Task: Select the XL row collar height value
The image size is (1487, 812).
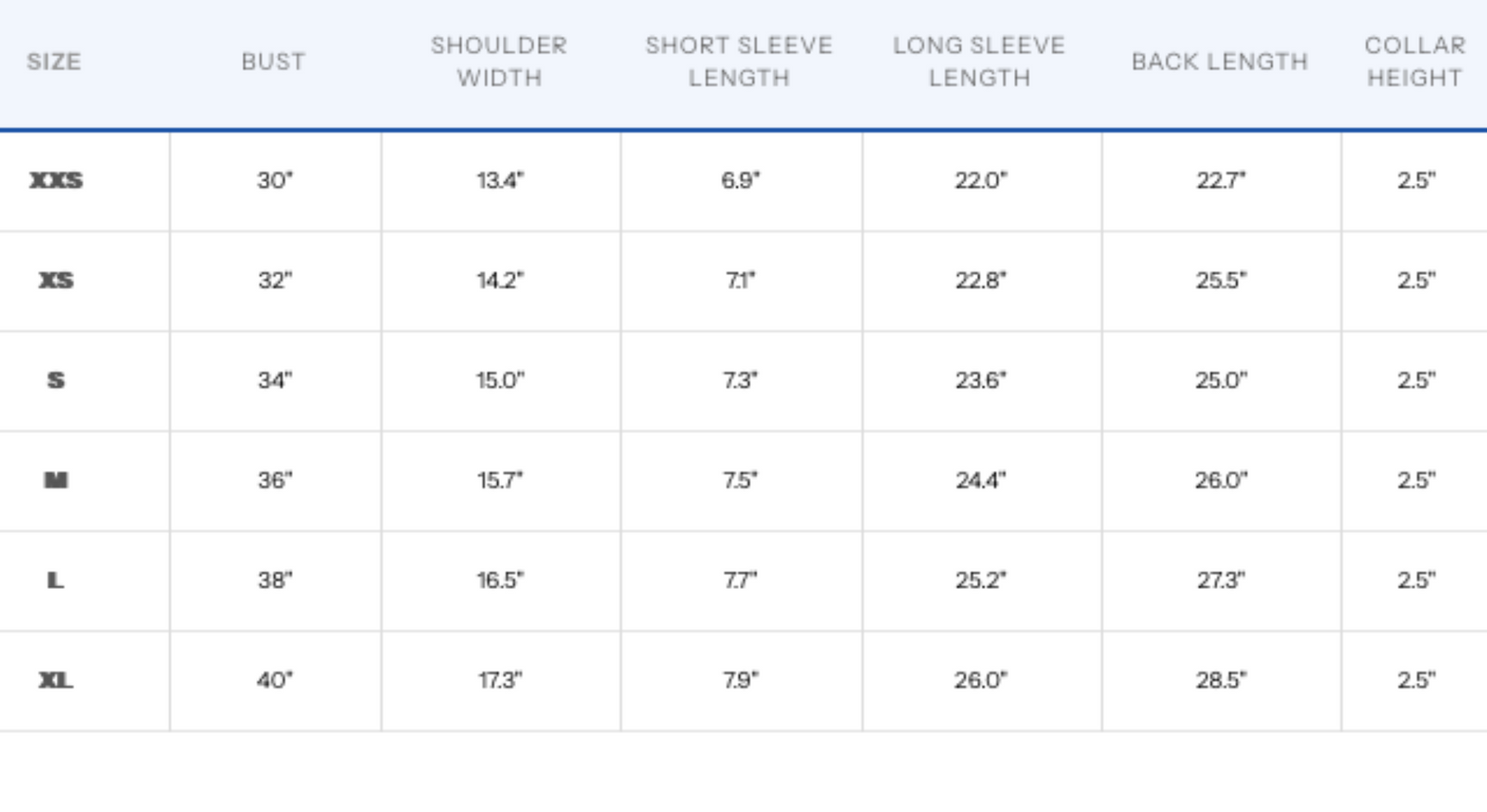Action: point(1415,680)
